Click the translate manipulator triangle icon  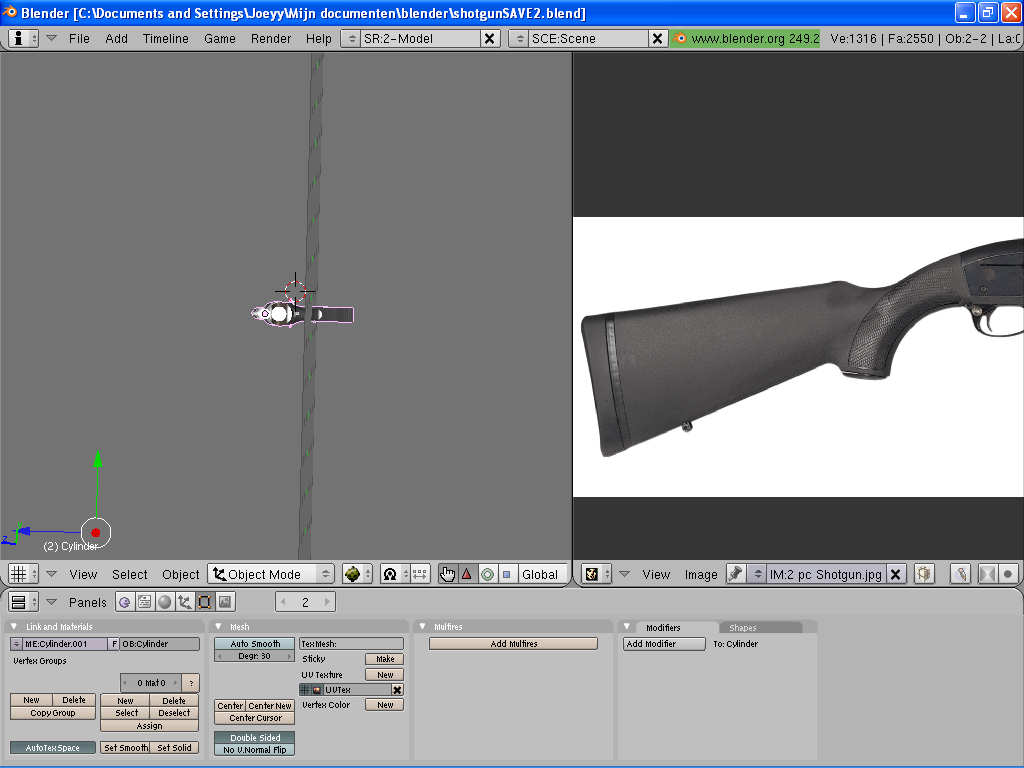click(467, 574)
